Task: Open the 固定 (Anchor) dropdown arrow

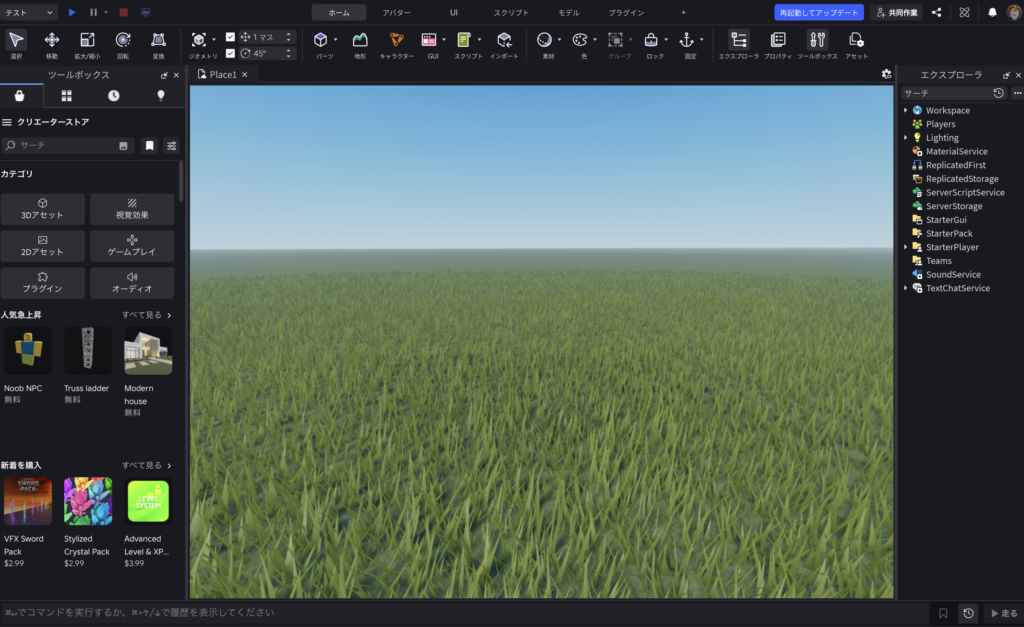Action: tap(702, 40)
